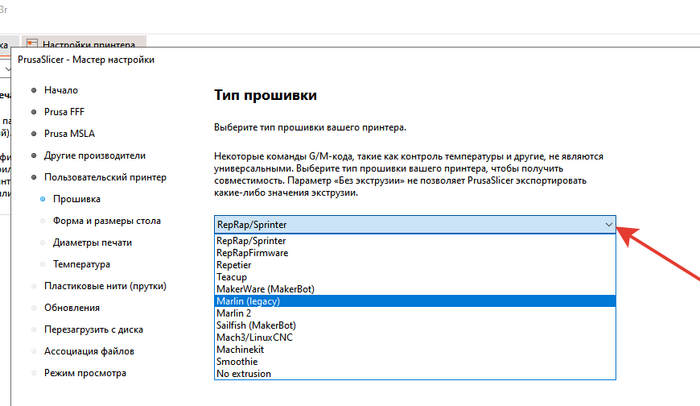700x406 pixels.
Task: Select Marlin 2 firmware option
Action: tap(415, 313)
